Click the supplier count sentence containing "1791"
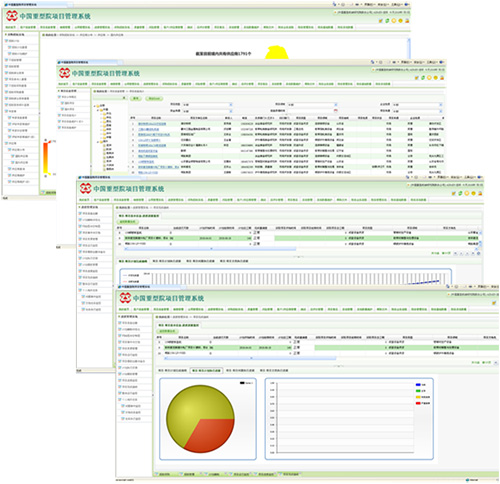The width and height of the screenshot is (500, 484). point(223,54)
